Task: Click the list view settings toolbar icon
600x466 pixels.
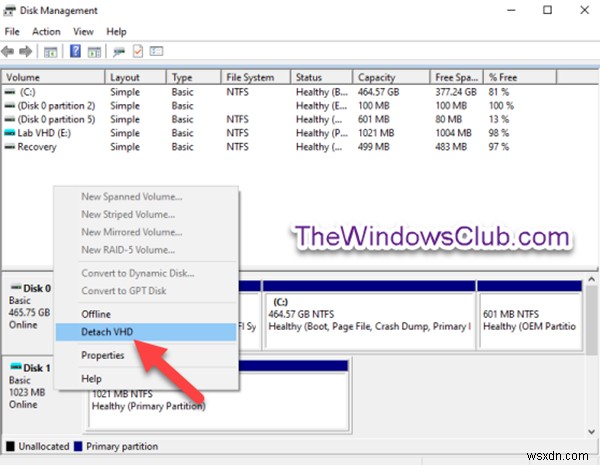Action: (156, 51)
